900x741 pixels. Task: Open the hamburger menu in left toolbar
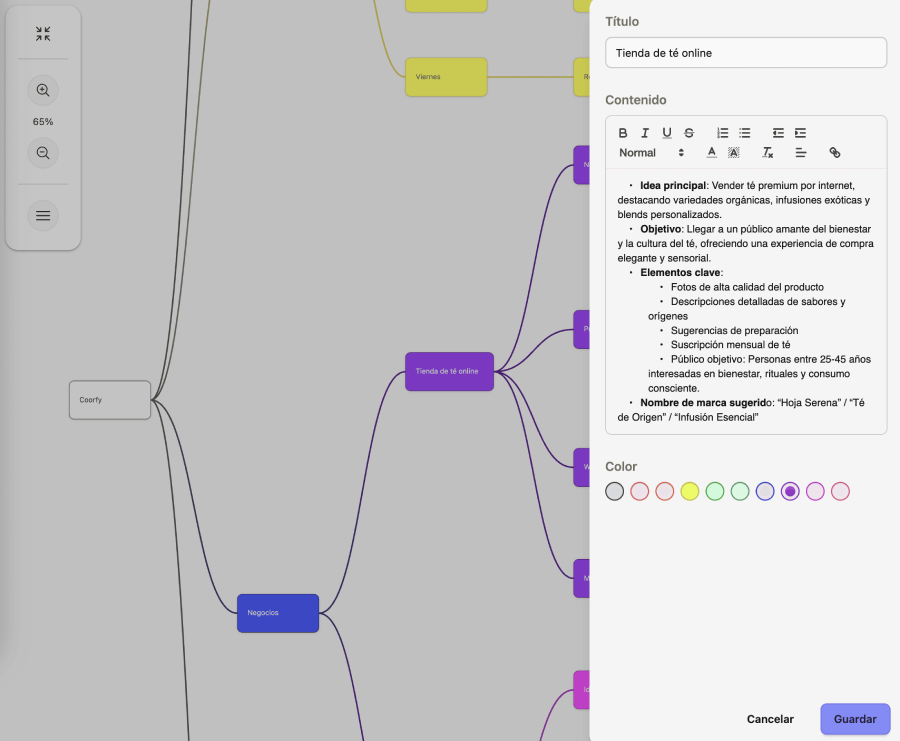point(43,215)
